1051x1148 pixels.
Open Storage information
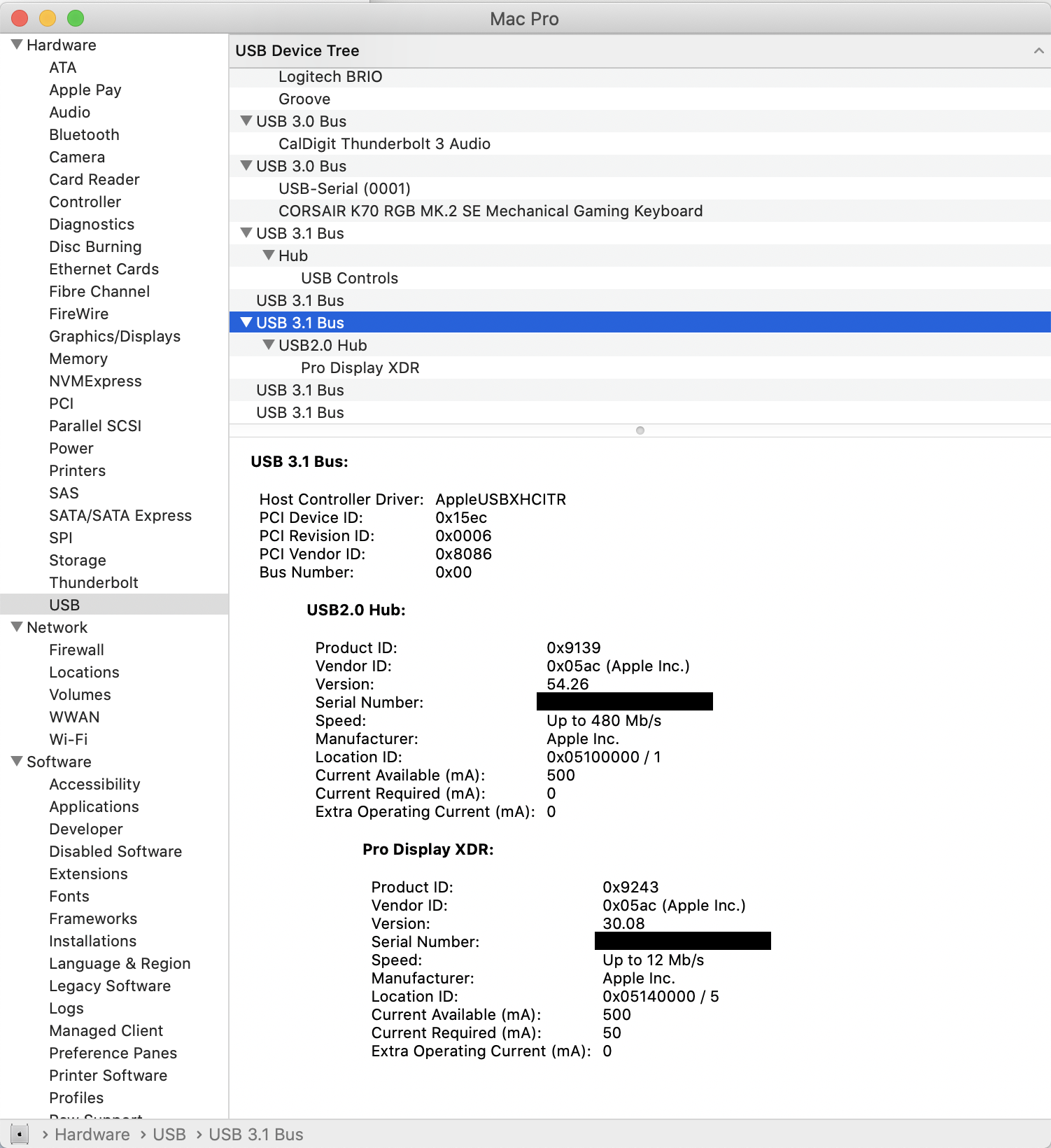(78, 561)
